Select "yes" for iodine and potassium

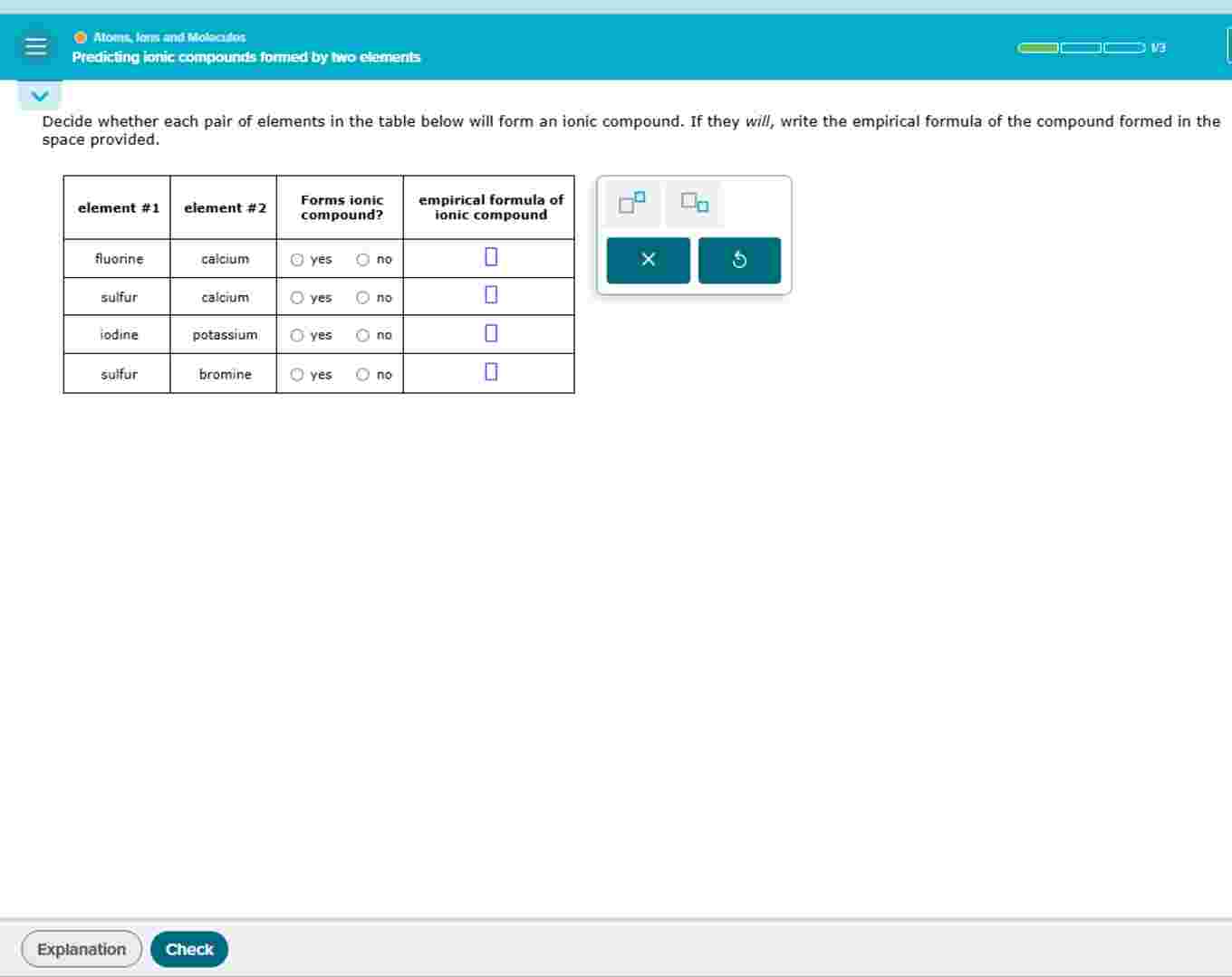[296, 335]
